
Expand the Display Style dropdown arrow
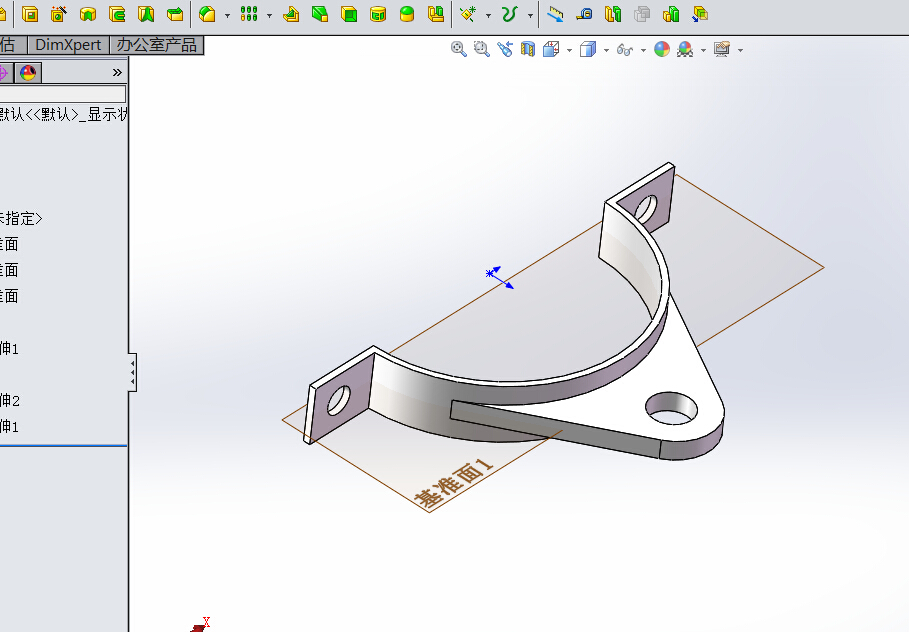(x=606, y=50)
